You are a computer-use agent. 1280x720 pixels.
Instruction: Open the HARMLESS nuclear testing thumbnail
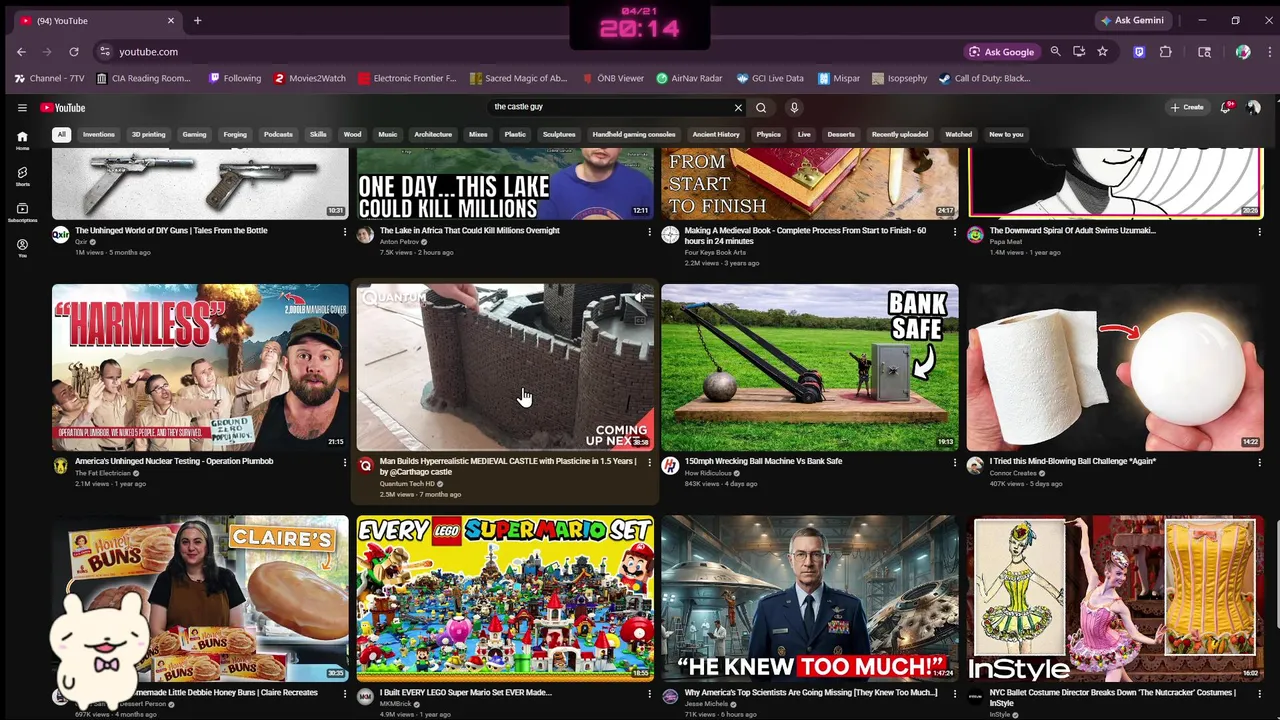200,367
